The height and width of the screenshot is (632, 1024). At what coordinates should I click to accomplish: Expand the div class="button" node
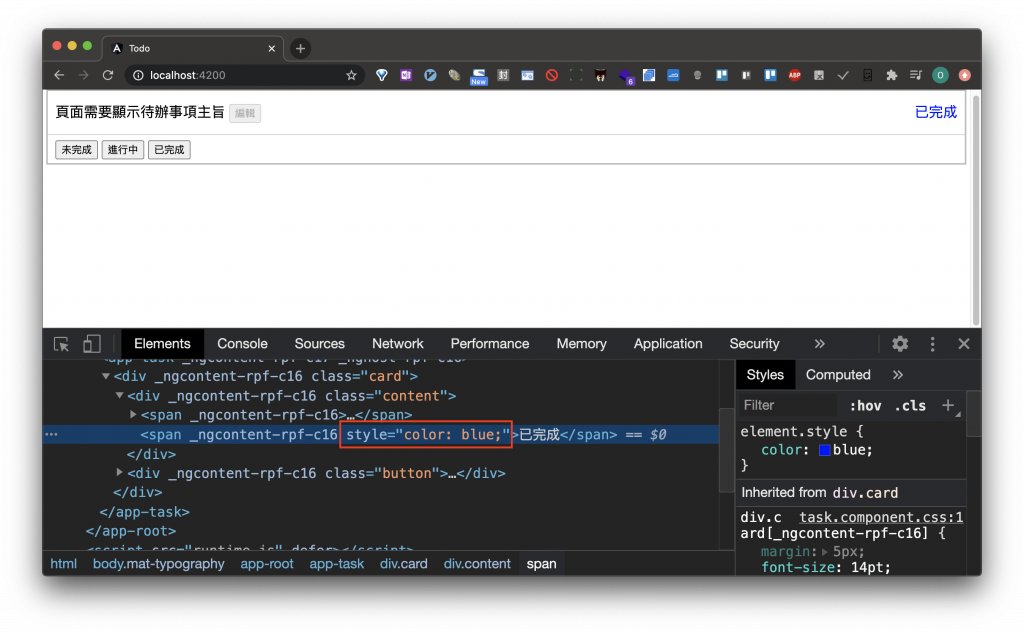click(120, 471)
